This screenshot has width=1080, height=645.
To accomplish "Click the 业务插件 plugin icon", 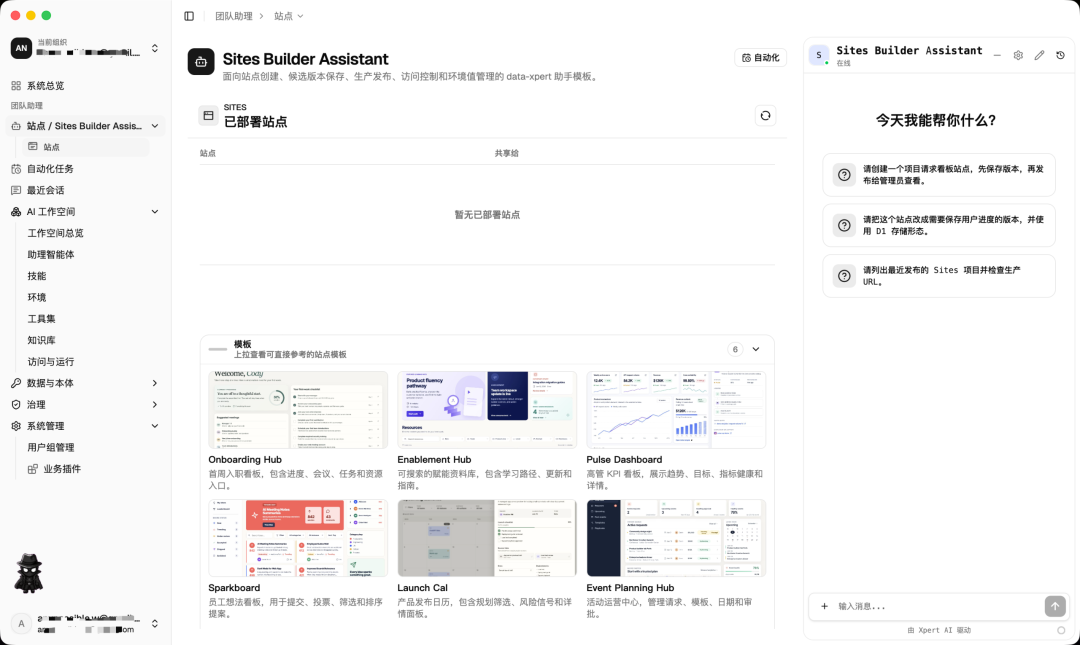I will pos(32,469).
